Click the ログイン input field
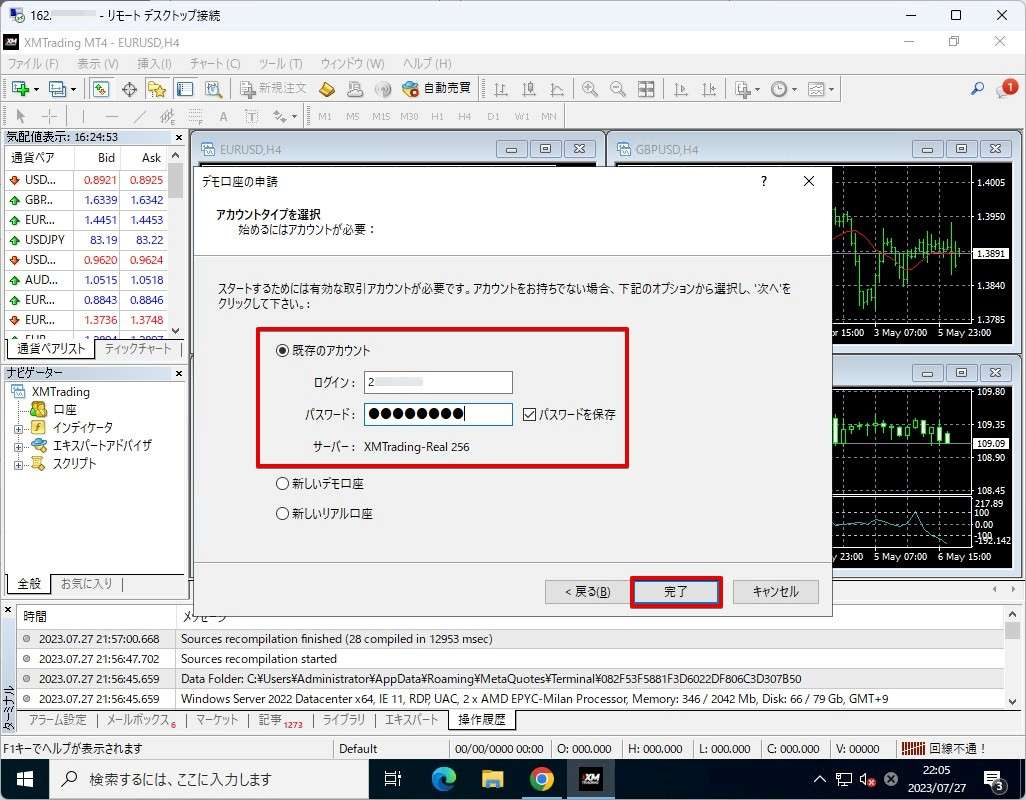The width and height of the screenshot is (1026, 800). [x=438, y=382]
